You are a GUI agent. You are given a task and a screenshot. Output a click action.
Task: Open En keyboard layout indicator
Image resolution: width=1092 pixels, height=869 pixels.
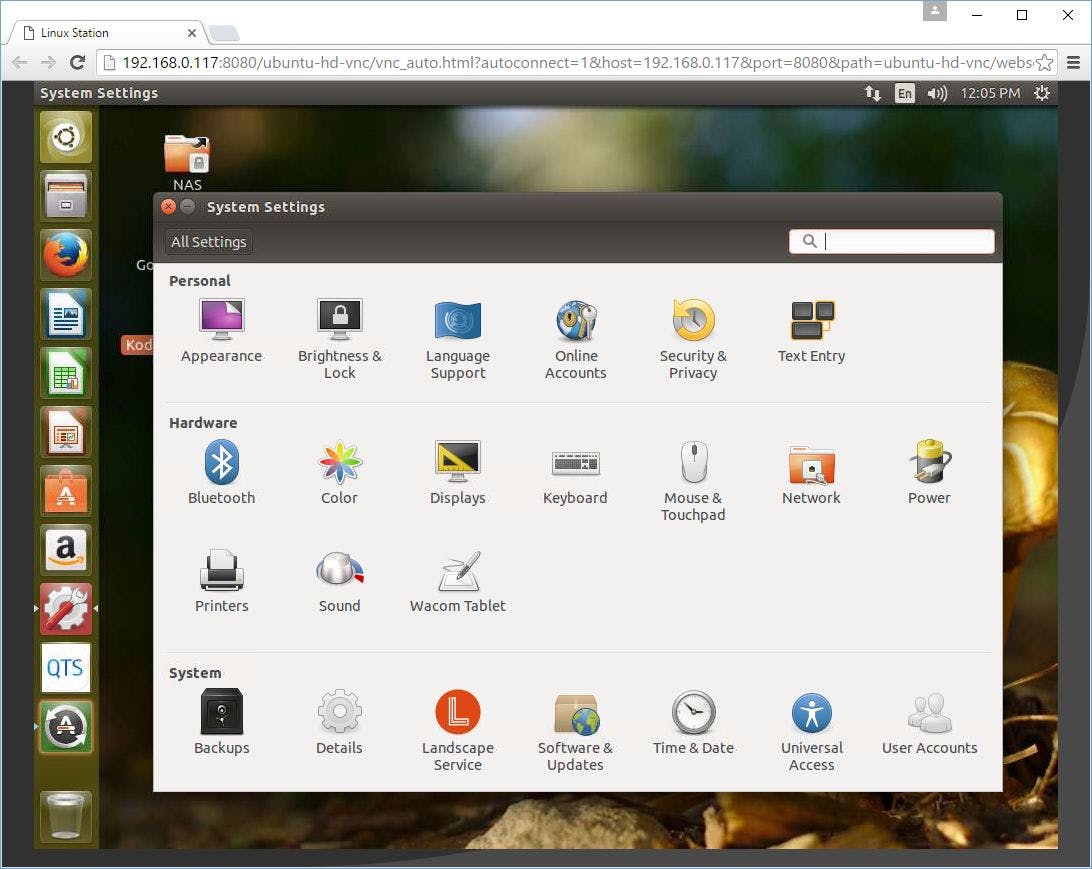(x=904, y=93)
